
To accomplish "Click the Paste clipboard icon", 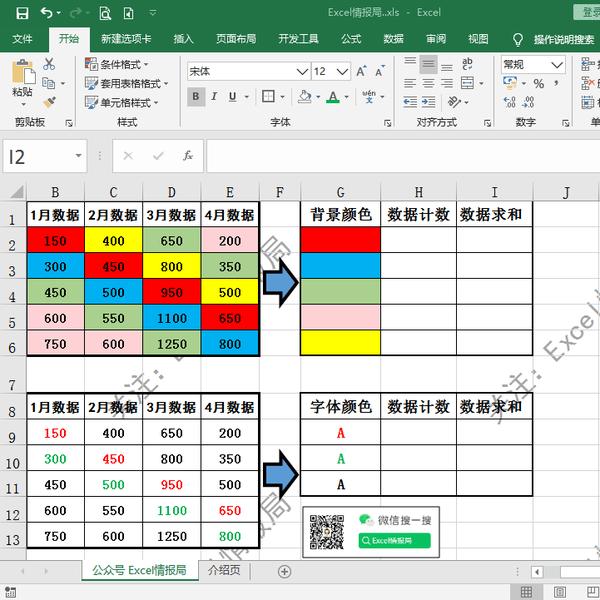I will tap(23, 72).
